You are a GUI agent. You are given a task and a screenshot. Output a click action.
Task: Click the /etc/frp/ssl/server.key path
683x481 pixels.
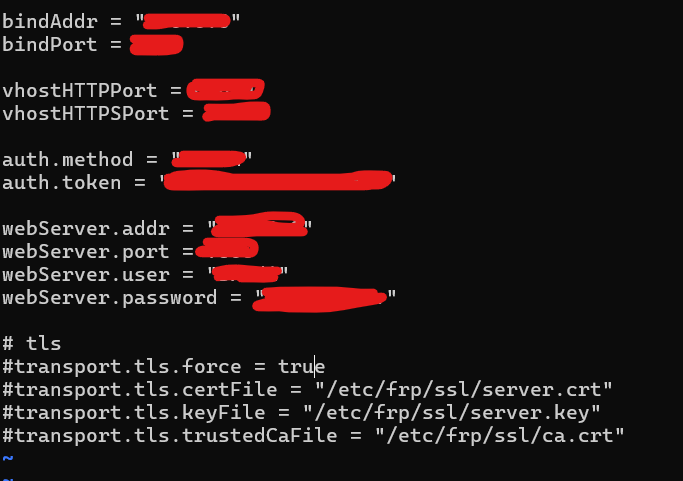point(452,413)
